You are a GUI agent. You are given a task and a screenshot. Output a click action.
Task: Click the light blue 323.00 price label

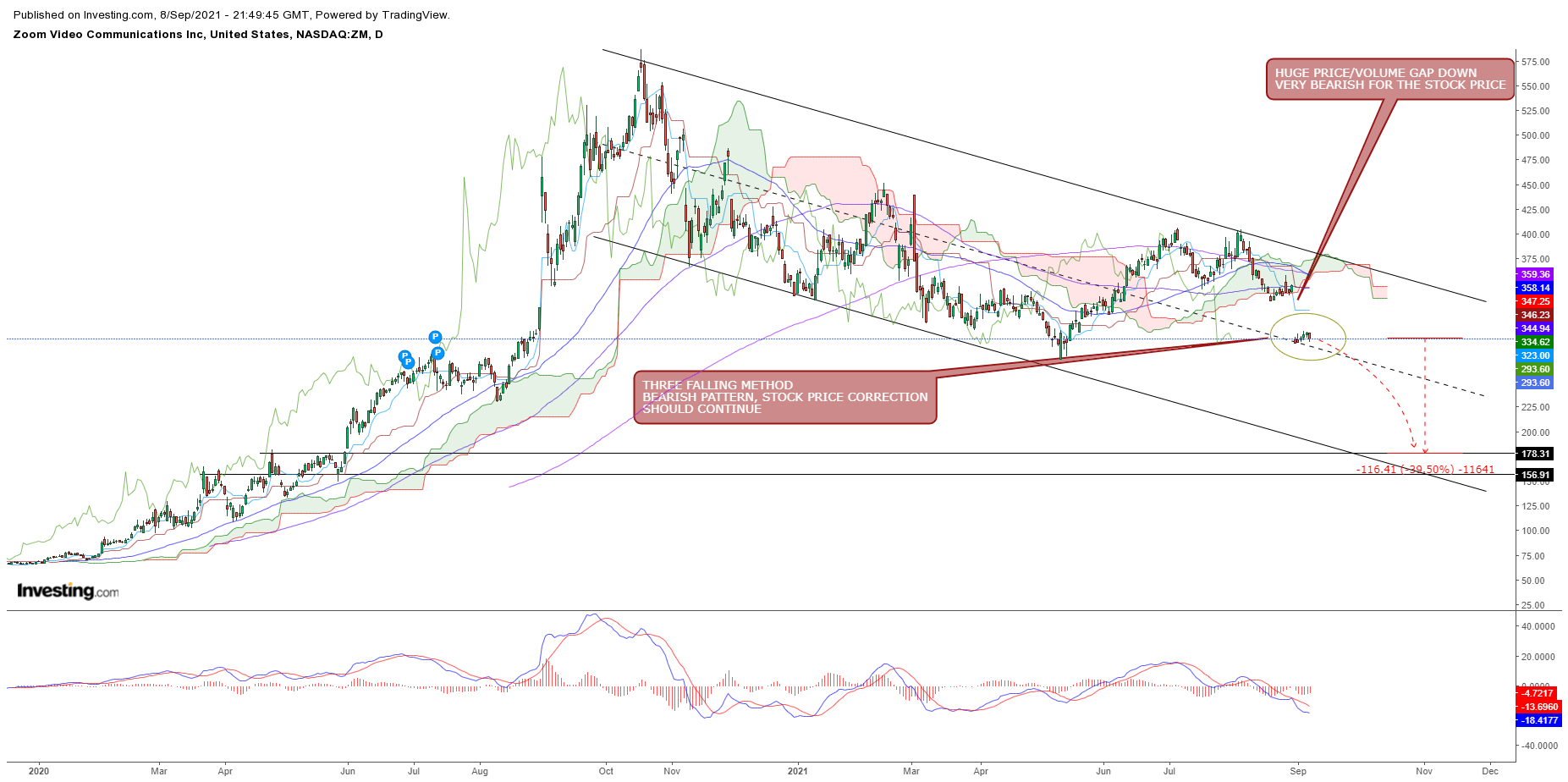(x=1535, y=355)
